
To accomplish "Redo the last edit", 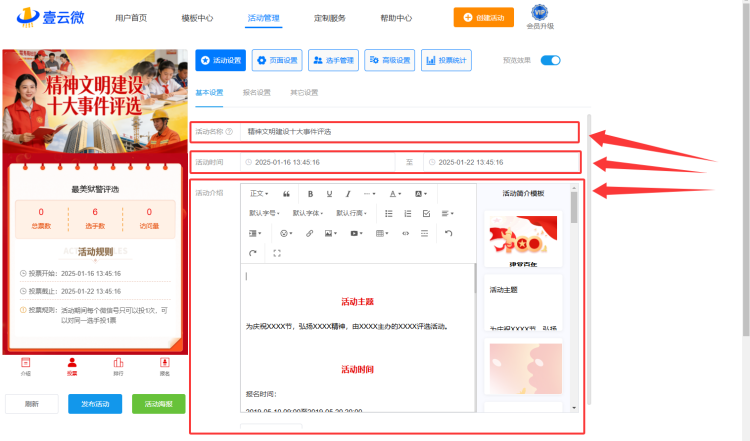I will click(253, 253).
